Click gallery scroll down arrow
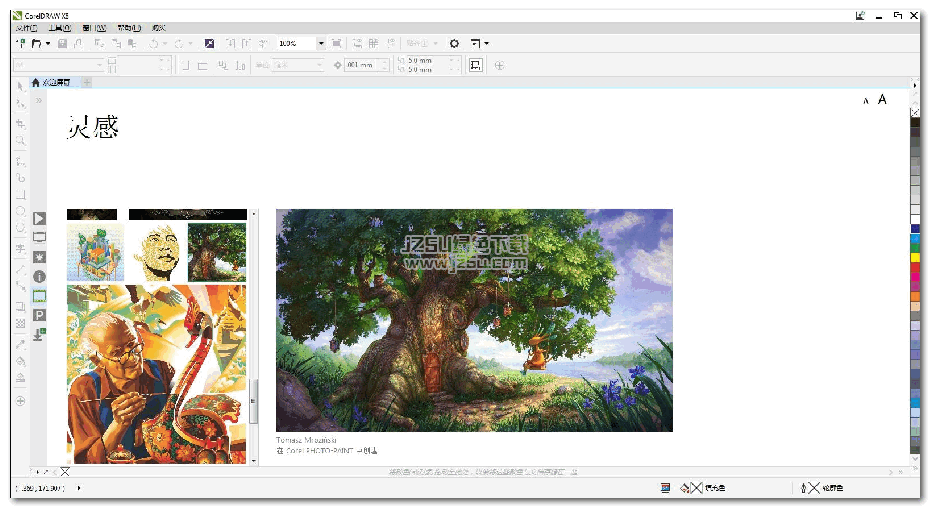This screenshot has height=509, width=931. pyautogui.click(x=254, y=461)
